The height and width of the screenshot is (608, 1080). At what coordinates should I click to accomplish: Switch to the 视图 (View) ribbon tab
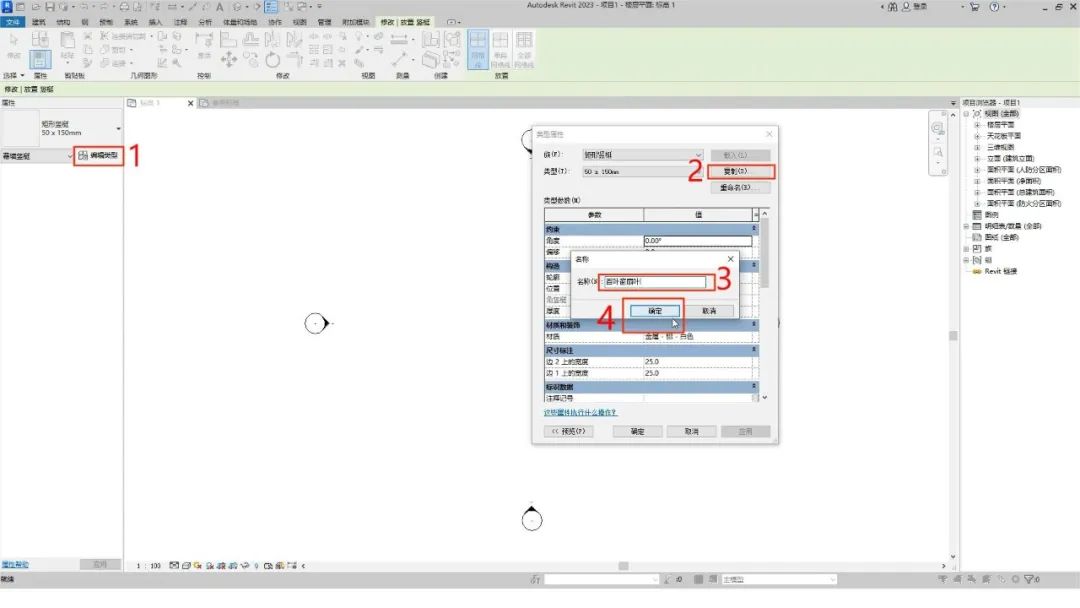[300, 22]
